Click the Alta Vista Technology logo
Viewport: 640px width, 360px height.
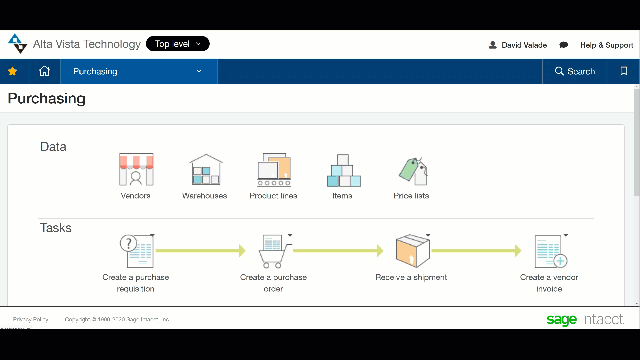[x=17, y=44]
